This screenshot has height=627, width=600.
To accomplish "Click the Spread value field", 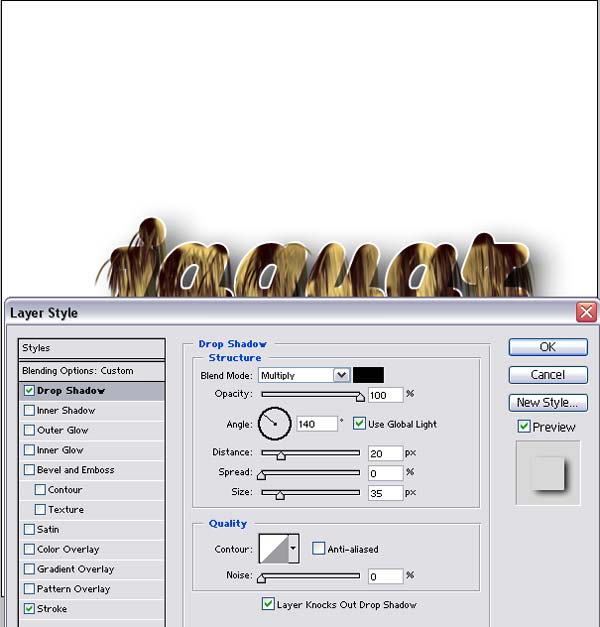I will point(386,473).
